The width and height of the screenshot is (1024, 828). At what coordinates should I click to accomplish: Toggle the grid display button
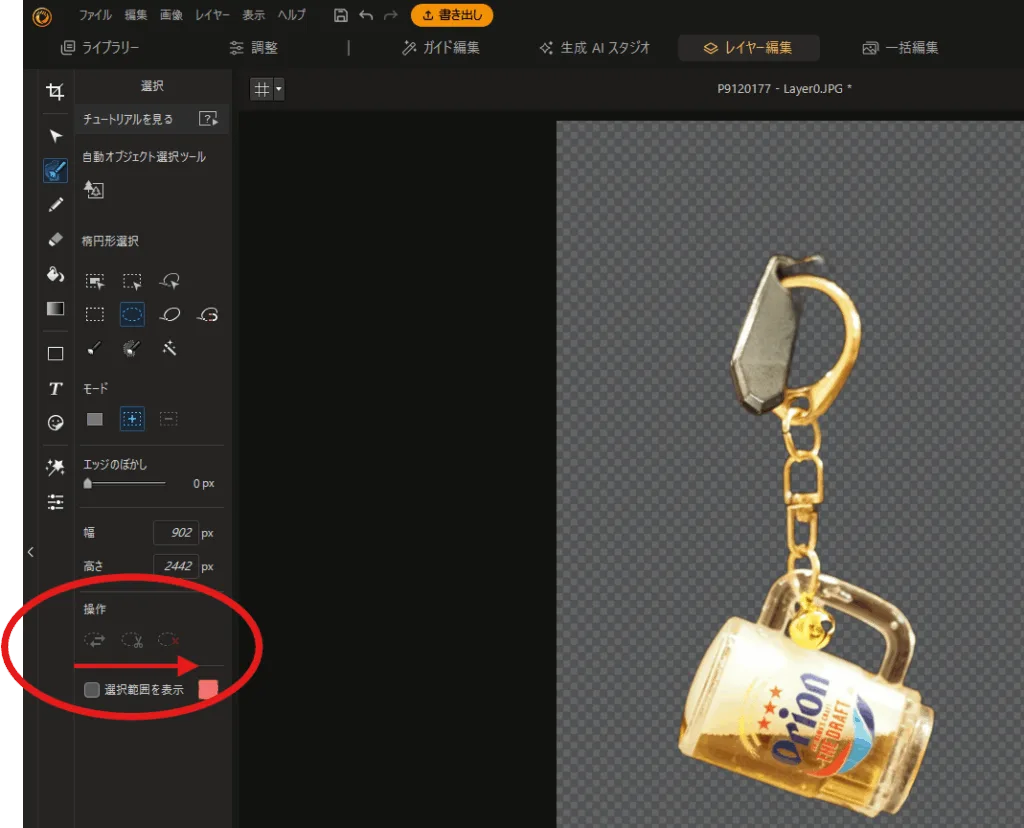(262, 89)
